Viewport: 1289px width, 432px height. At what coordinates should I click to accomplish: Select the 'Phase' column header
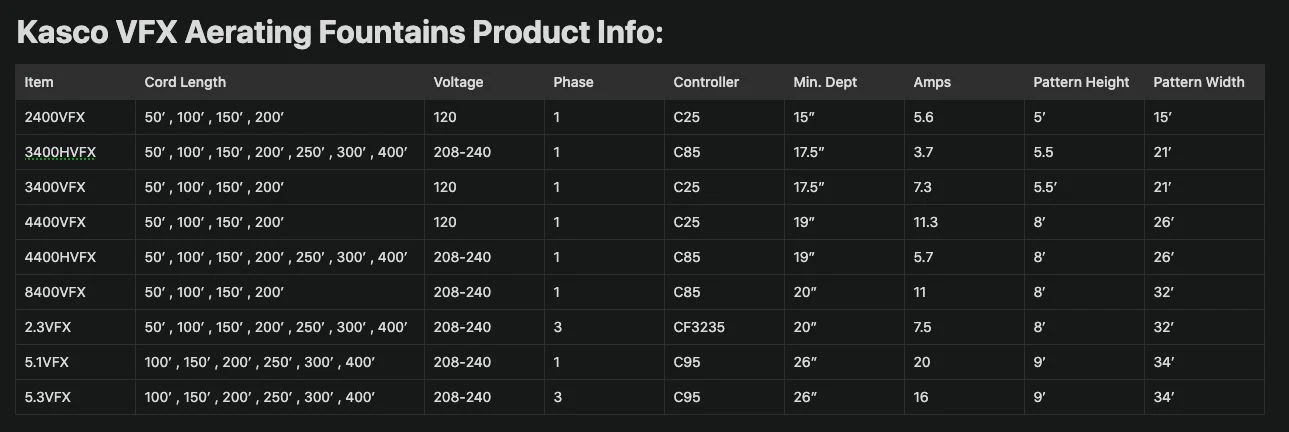click(x=573, y=82)
